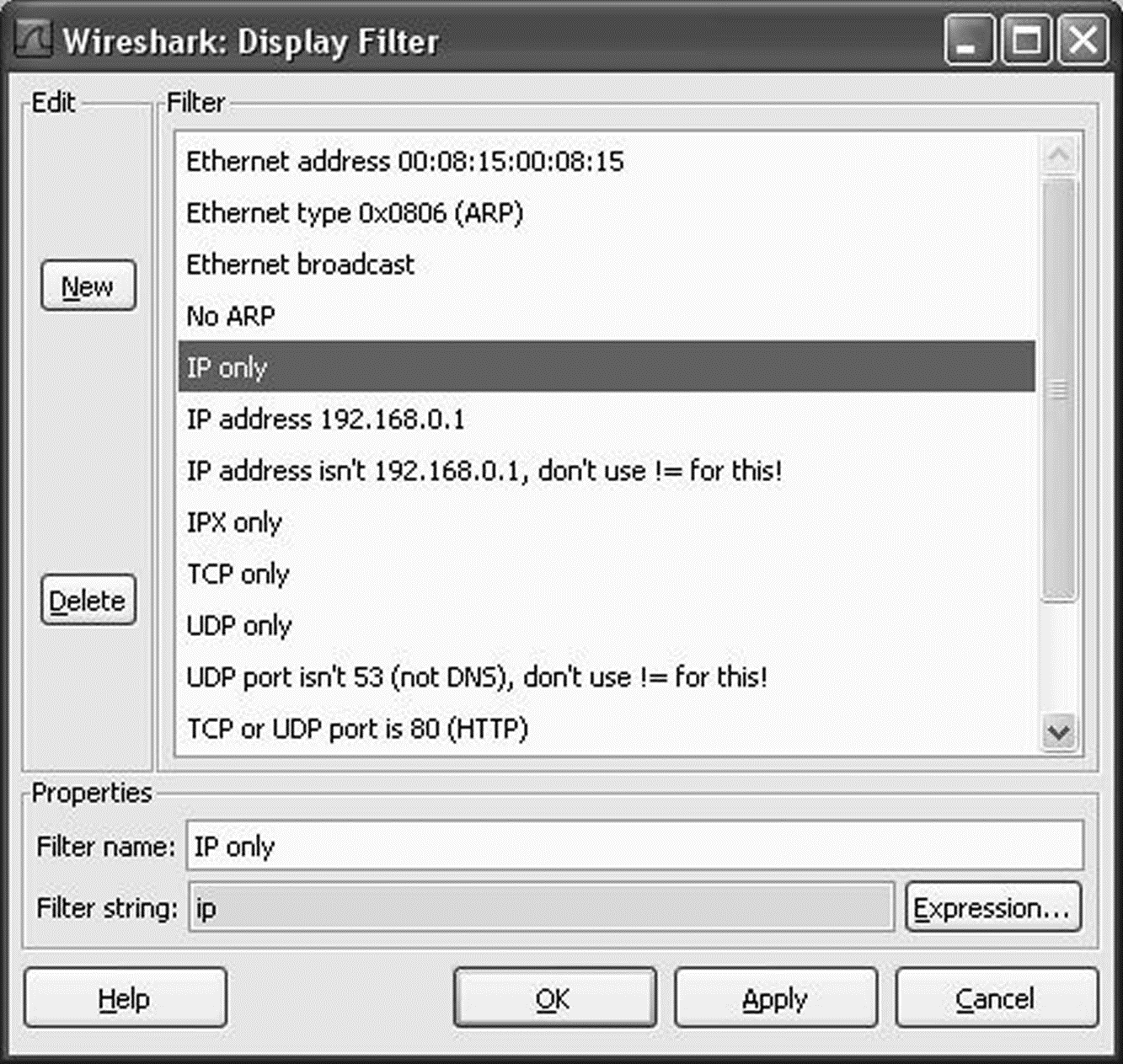Viewport: 1123px width, 1064px height.
Task: Click the Filter string input field
Action: [541, 907]
